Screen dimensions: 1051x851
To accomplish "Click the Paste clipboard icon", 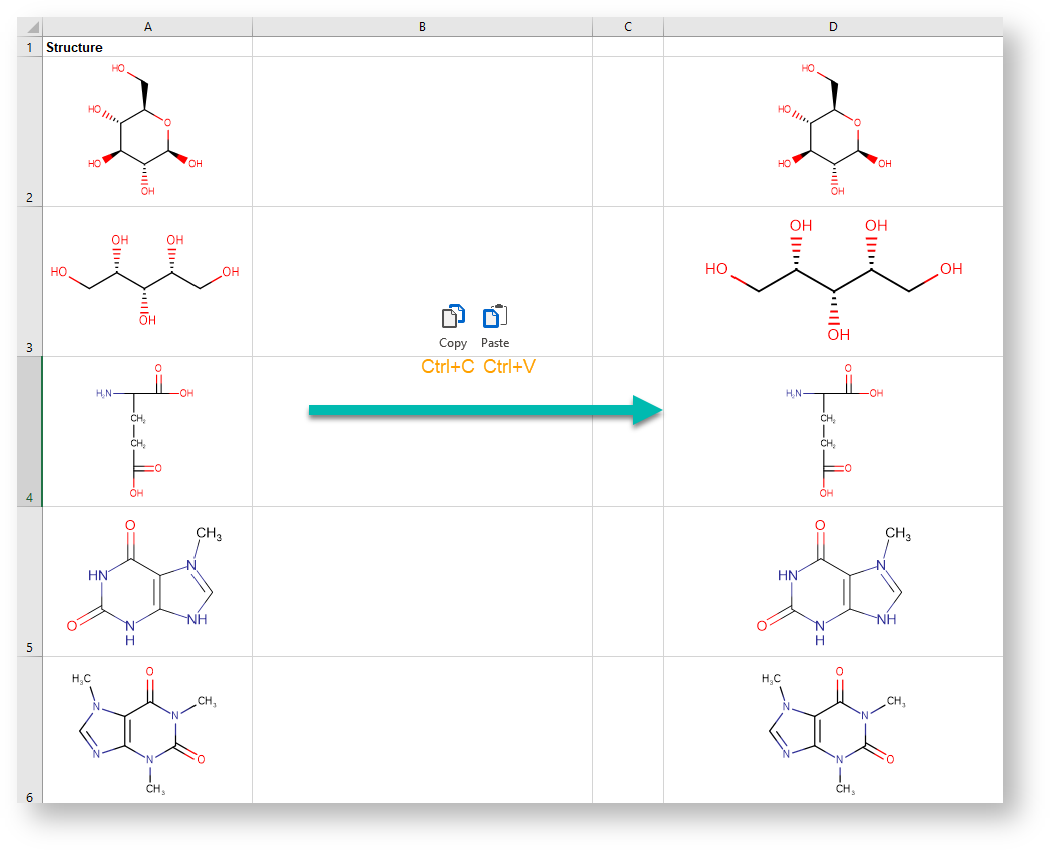I will (495, 317).
